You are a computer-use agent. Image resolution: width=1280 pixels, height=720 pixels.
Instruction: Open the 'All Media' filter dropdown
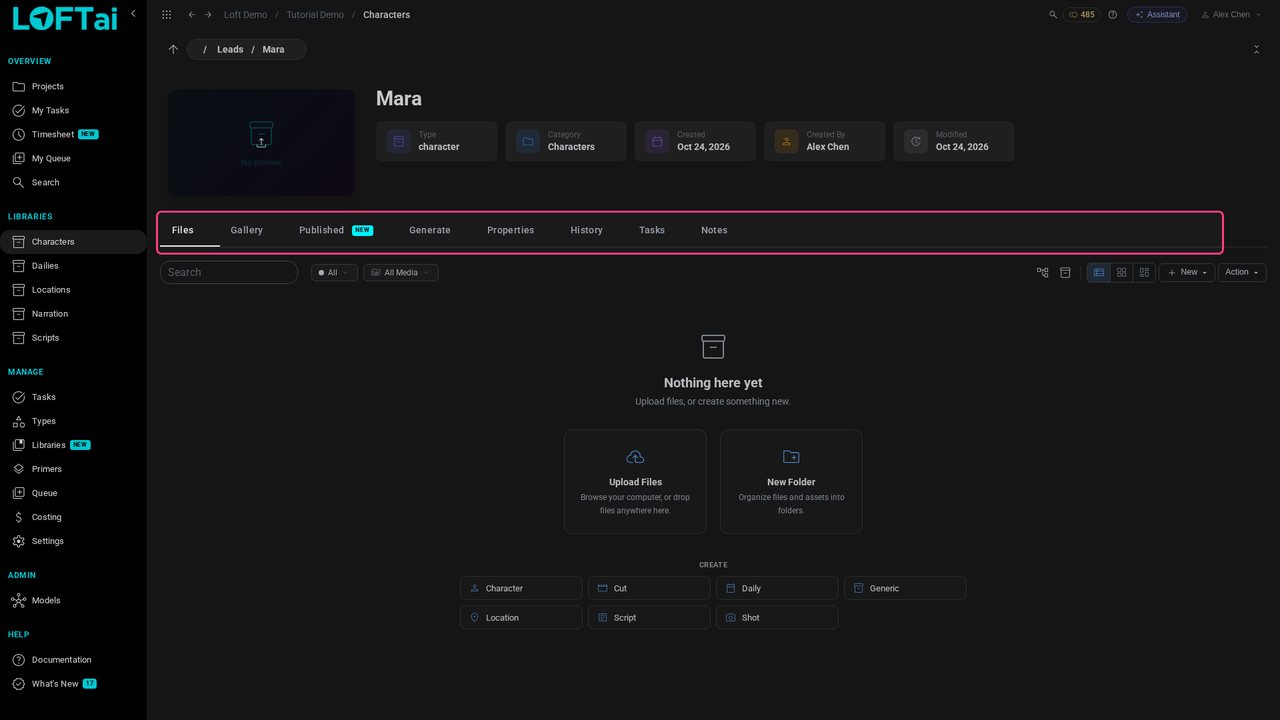(401, 272)
